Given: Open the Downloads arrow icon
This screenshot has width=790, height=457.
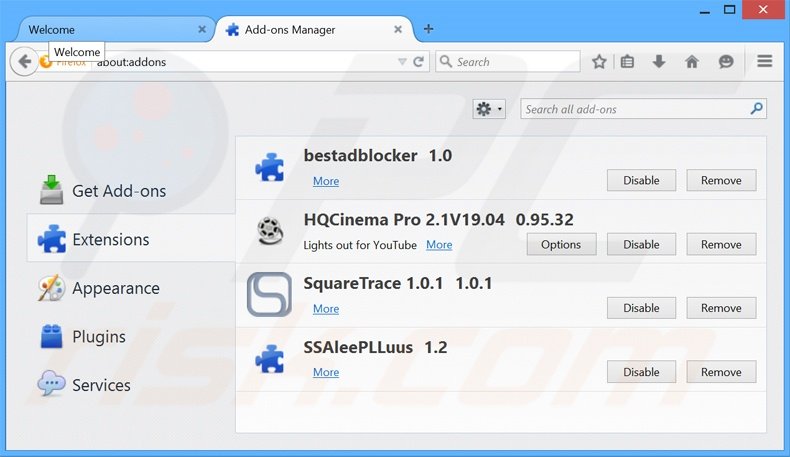Looking at the screenshot, I should click(659, 61).
